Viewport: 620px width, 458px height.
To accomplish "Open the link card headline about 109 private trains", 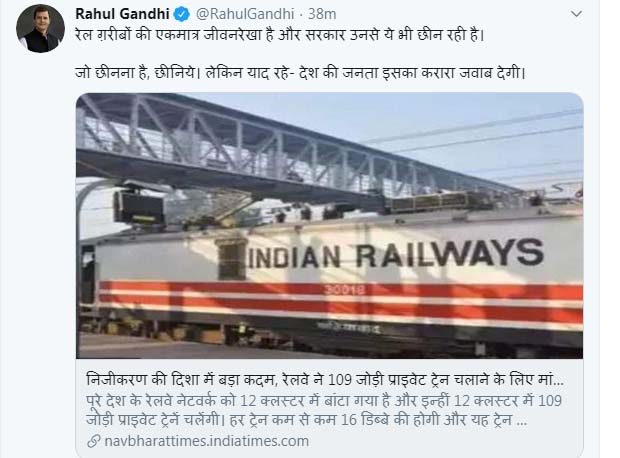I will click(x=325, y=380).
